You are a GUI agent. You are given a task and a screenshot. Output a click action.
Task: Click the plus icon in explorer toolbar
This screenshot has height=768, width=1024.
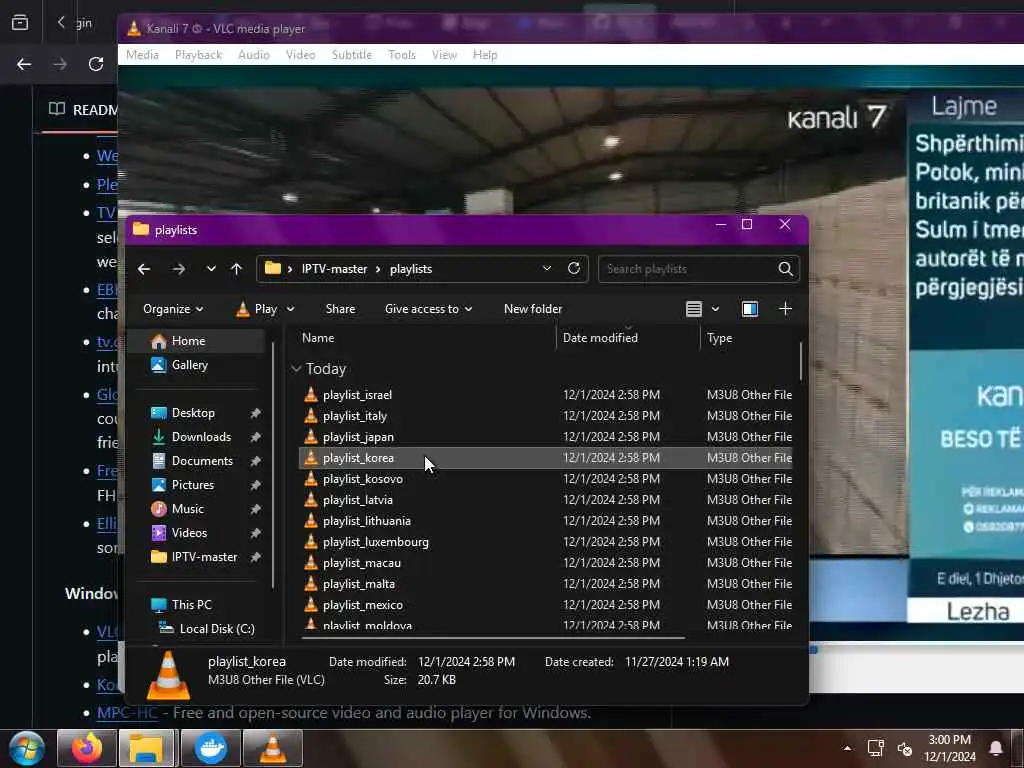[x=786, y=309]
